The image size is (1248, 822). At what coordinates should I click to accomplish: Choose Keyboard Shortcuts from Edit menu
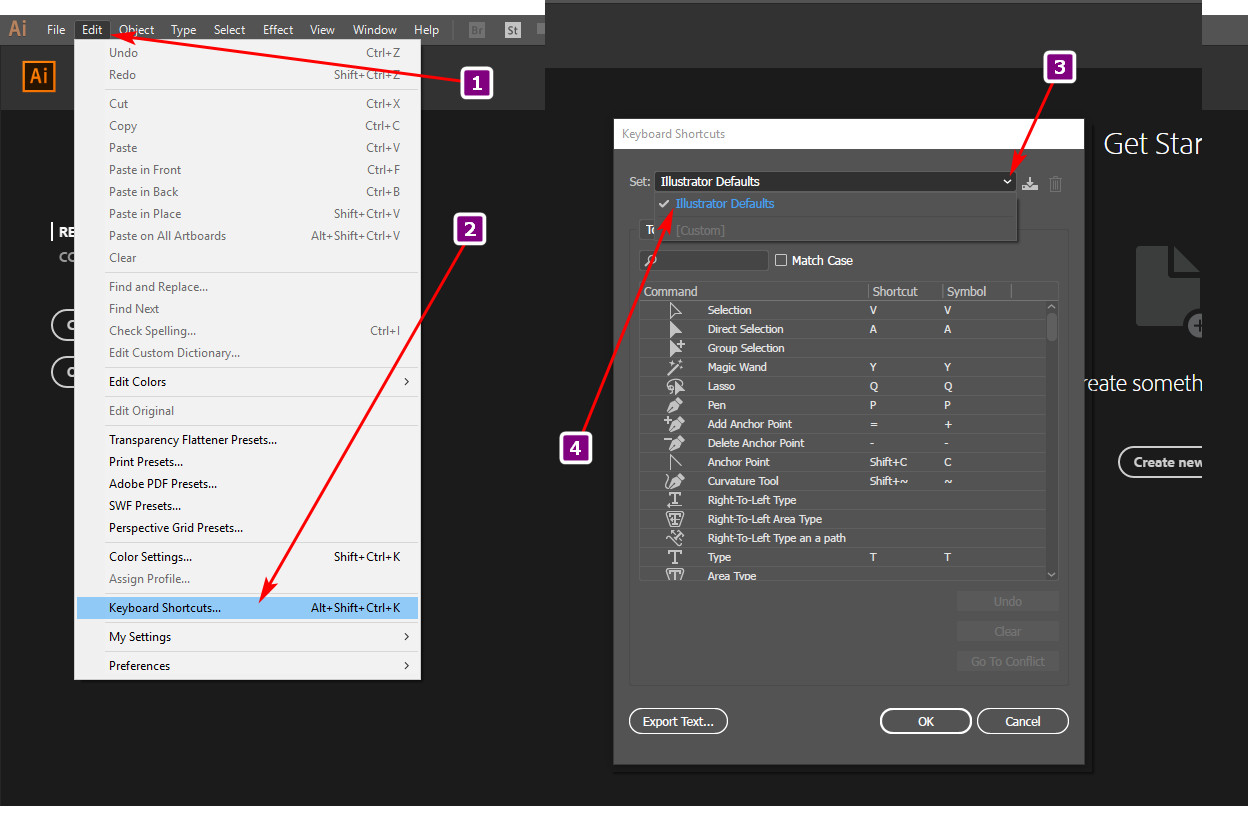[248, 608]
